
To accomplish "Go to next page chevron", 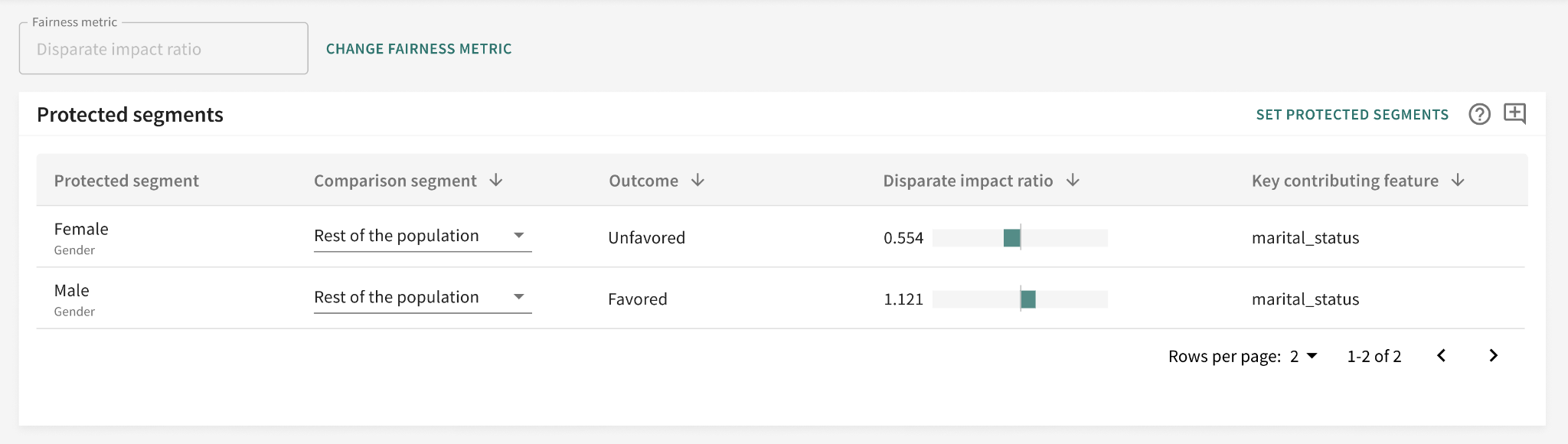I will point(1493,355).
